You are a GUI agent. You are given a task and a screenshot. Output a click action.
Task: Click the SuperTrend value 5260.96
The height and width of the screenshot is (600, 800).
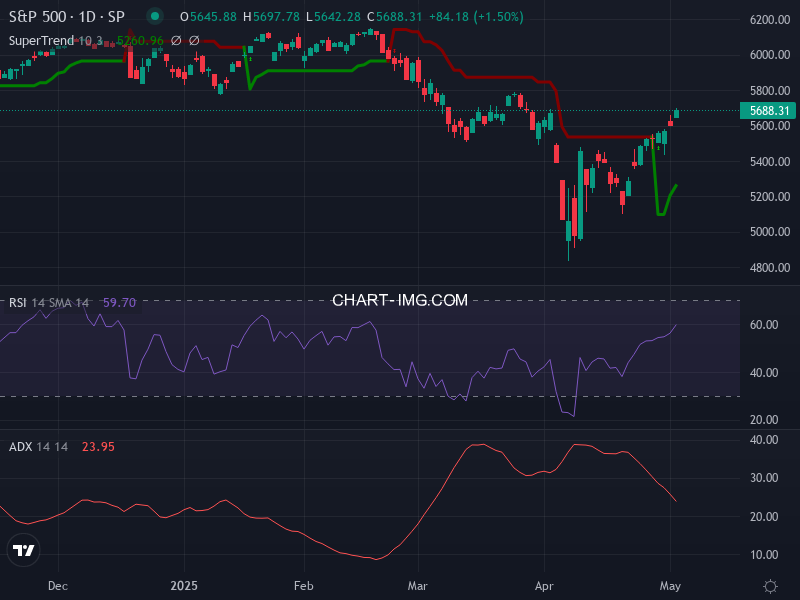pos(140,40)
